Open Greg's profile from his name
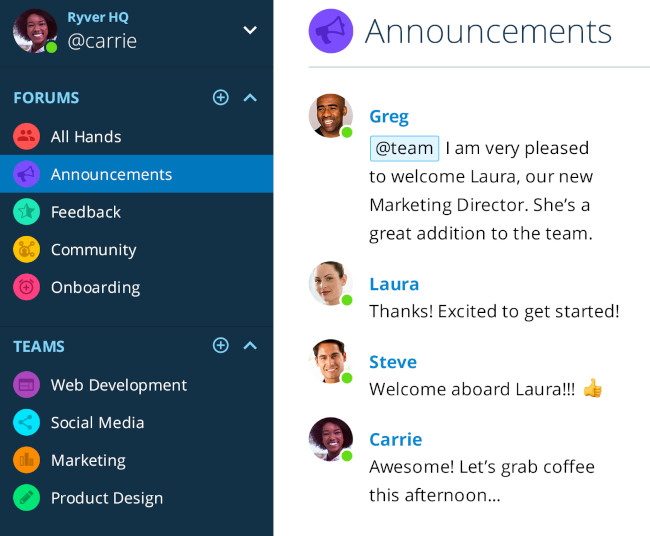The width and height of the screenshot is (650, 536). click(388, 116)
